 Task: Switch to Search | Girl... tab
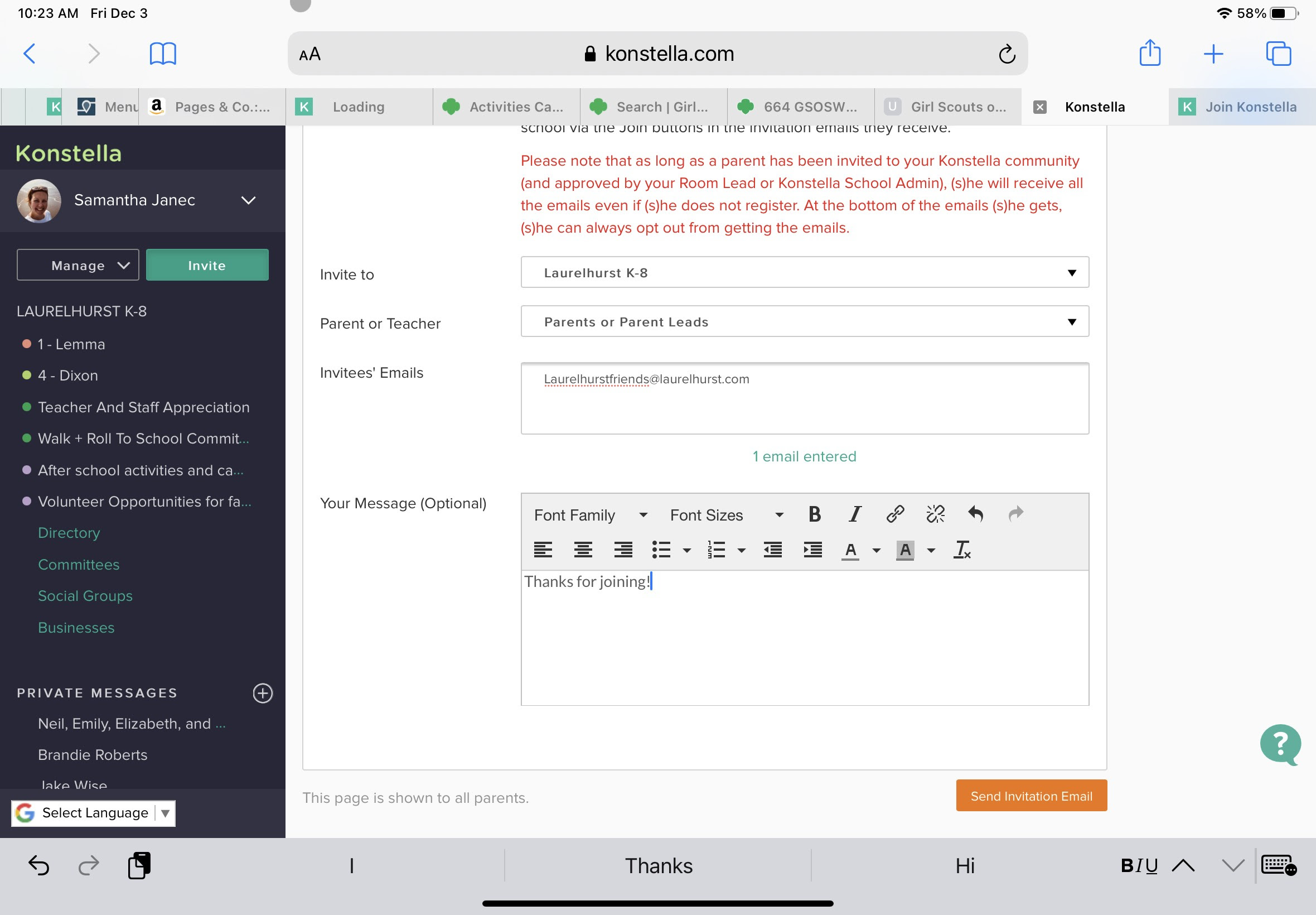point(653,107)
